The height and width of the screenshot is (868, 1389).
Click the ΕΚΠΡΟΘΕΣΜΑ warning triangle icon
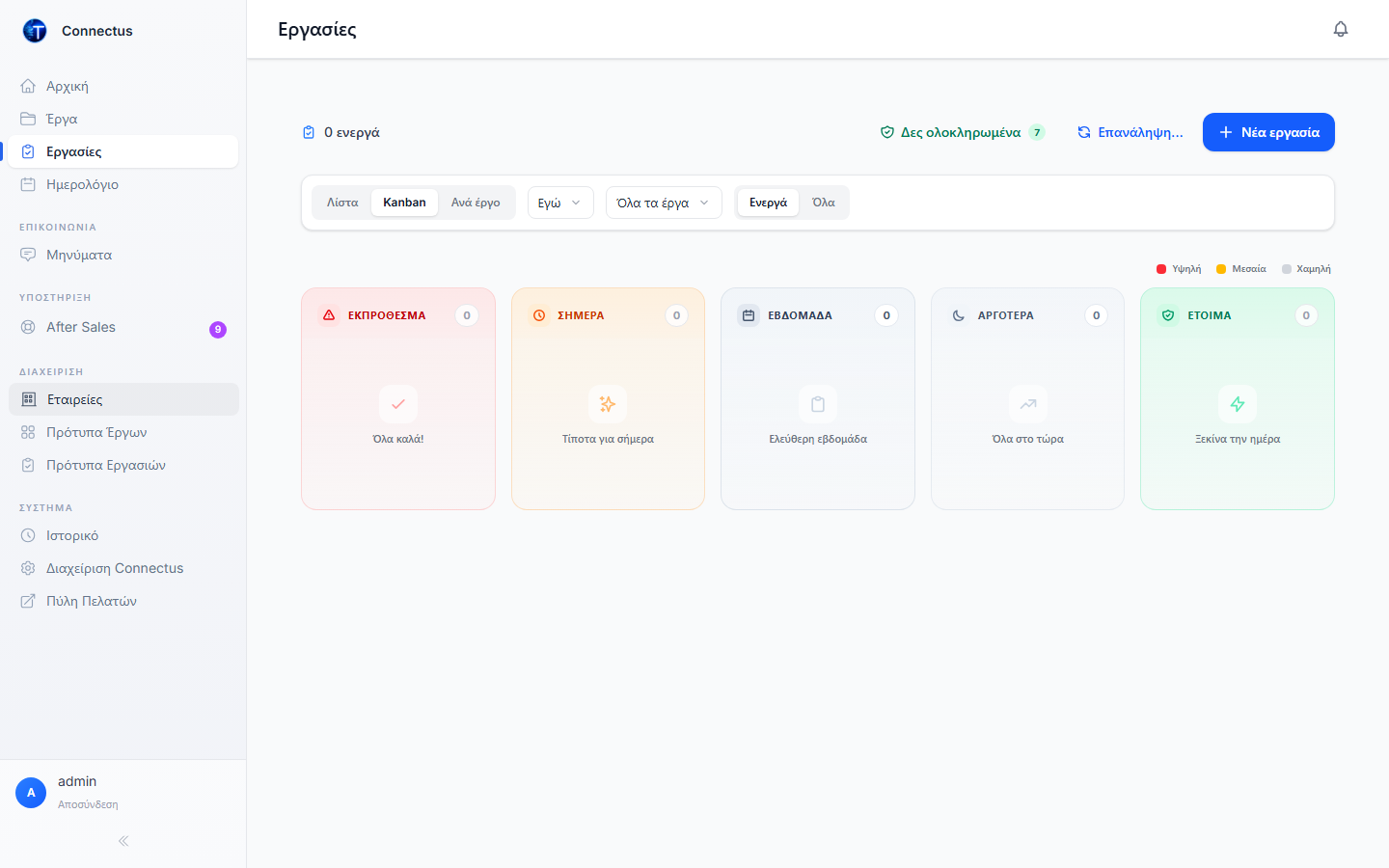coord(329,315)
